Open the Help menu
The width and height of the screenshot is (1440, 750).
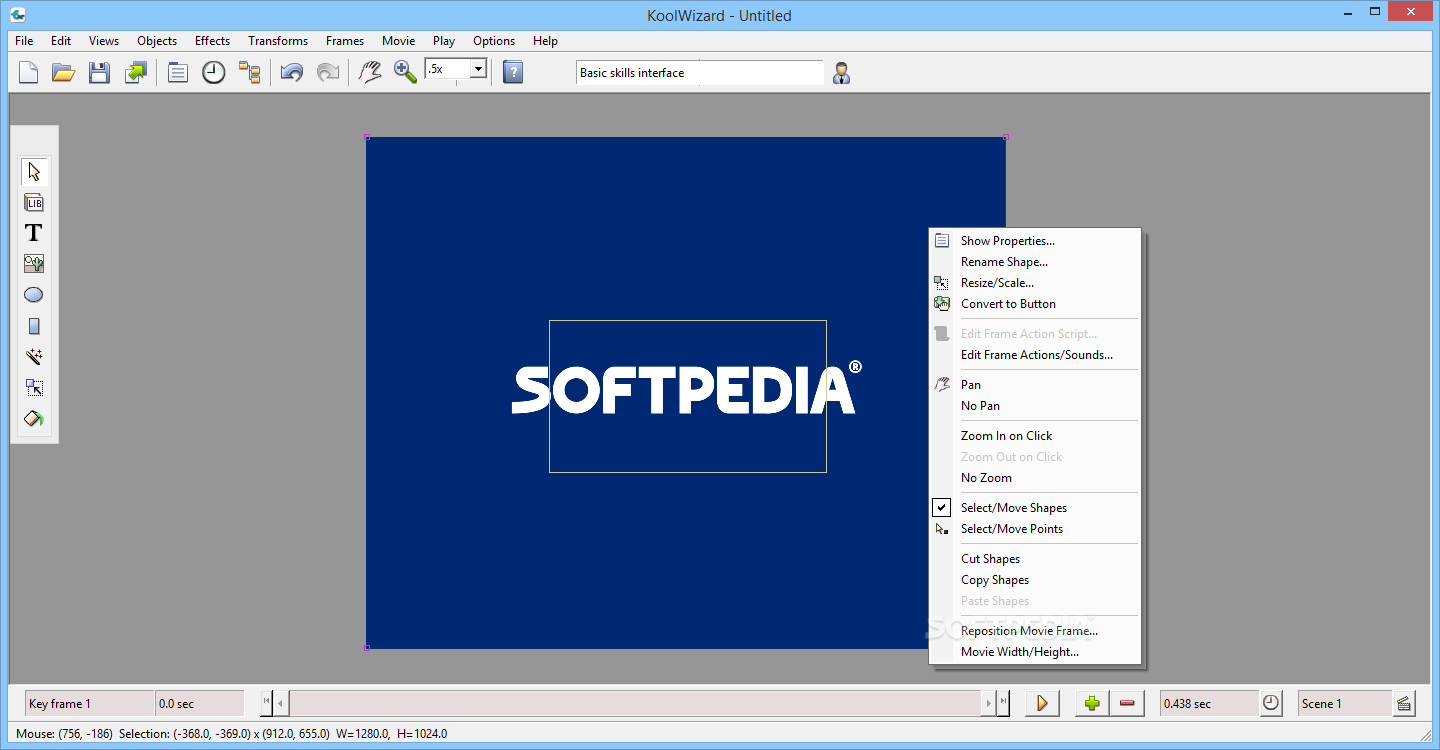click(x=545, y=41)
